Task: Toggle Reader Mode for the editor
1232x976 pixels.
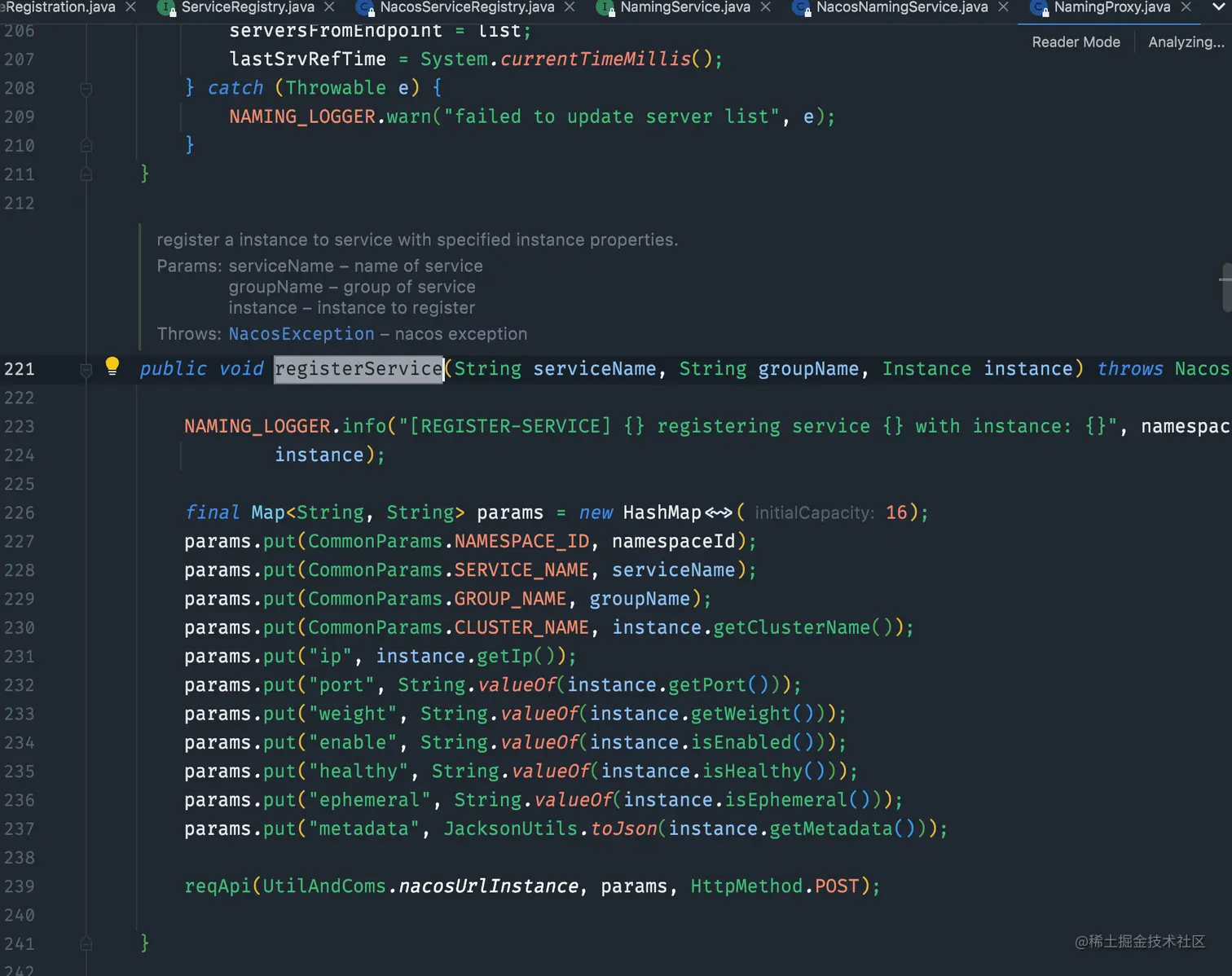Action: click(x=1076, y=42)
